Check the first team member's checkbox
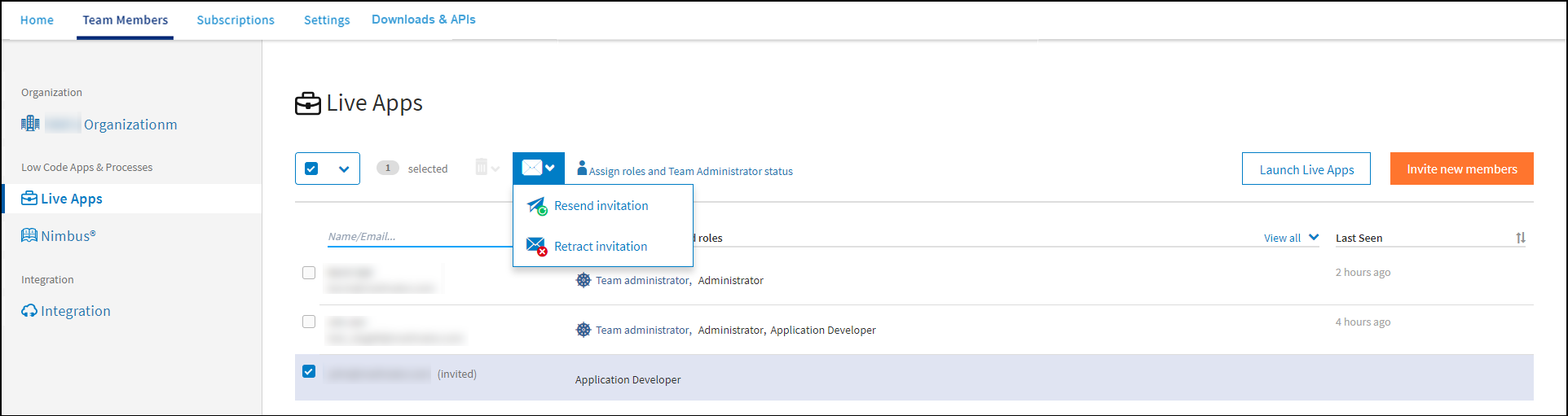This screenshot has width=1568, height=416. point(309,273)
